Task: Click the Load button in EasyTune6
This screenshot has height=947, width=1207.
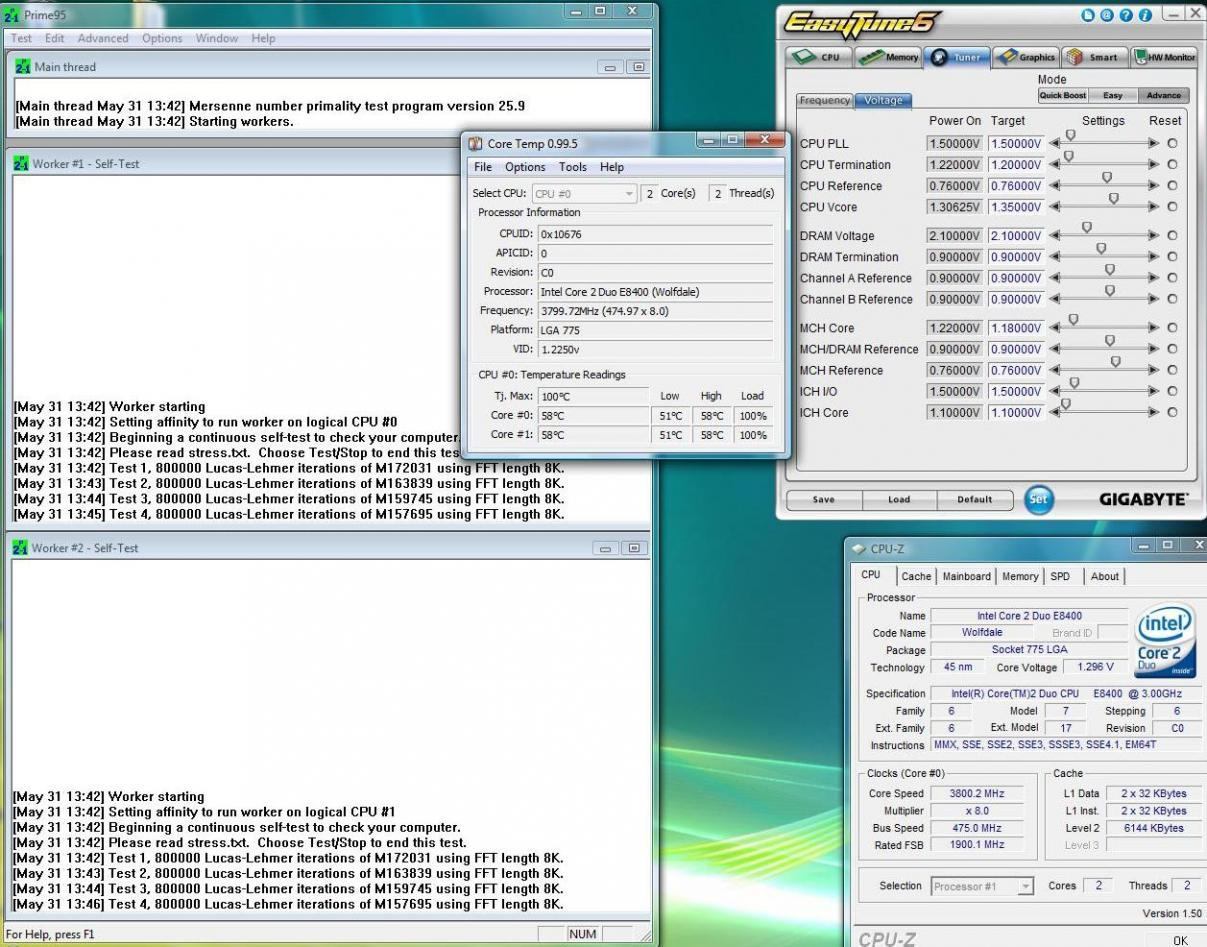Action: pyautogui.click(x=899, y=500)
